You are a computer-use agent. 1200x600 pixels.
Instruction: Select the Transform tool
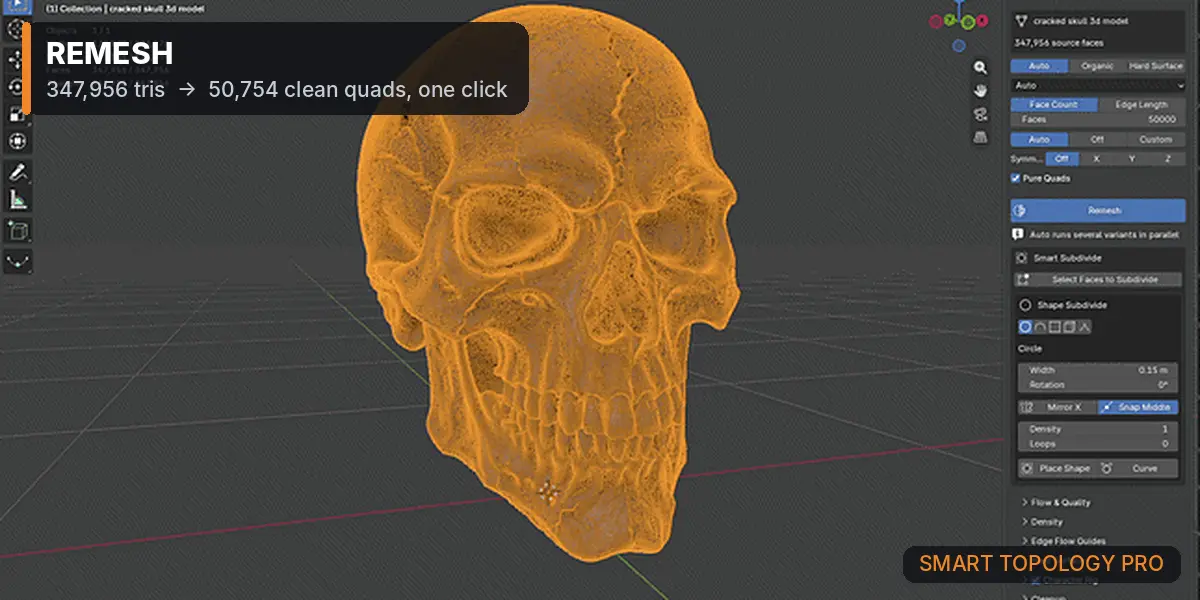click(x=18, y=142)
